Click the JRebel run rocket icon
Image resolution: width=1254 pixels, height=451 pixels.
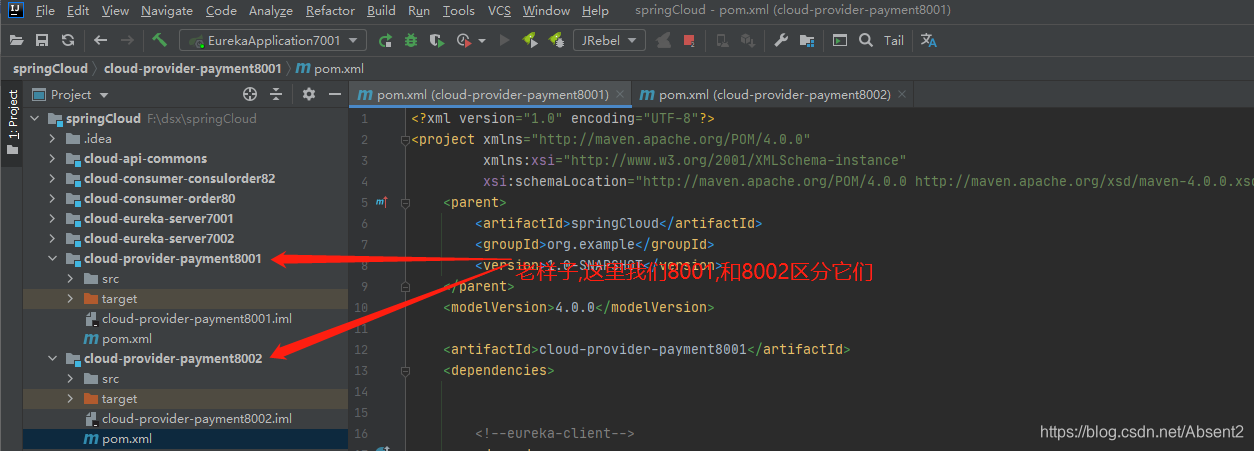pos(531,40)
